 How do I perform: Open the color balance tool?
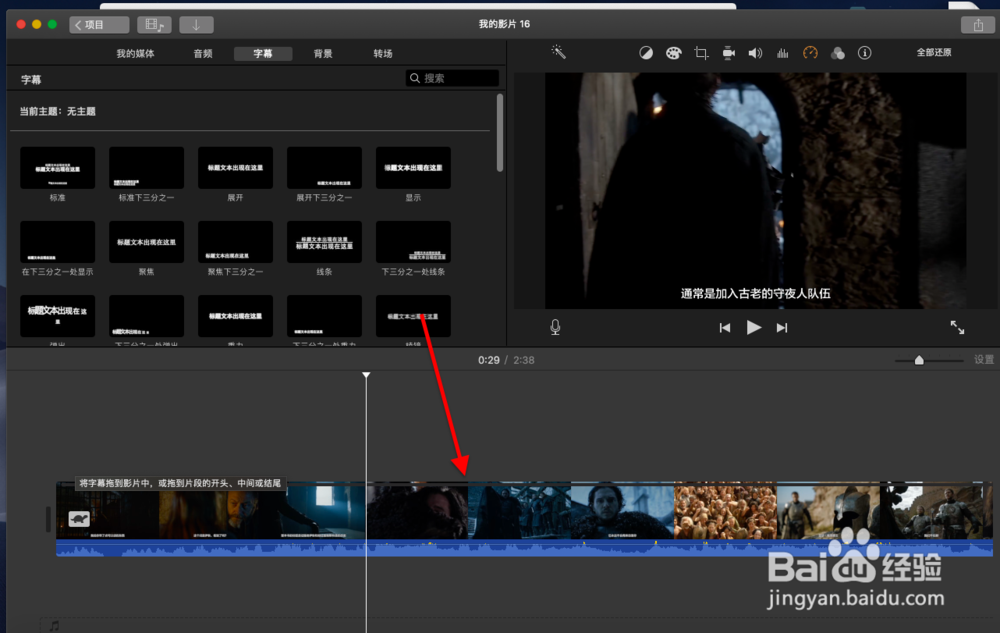point(646,53)
